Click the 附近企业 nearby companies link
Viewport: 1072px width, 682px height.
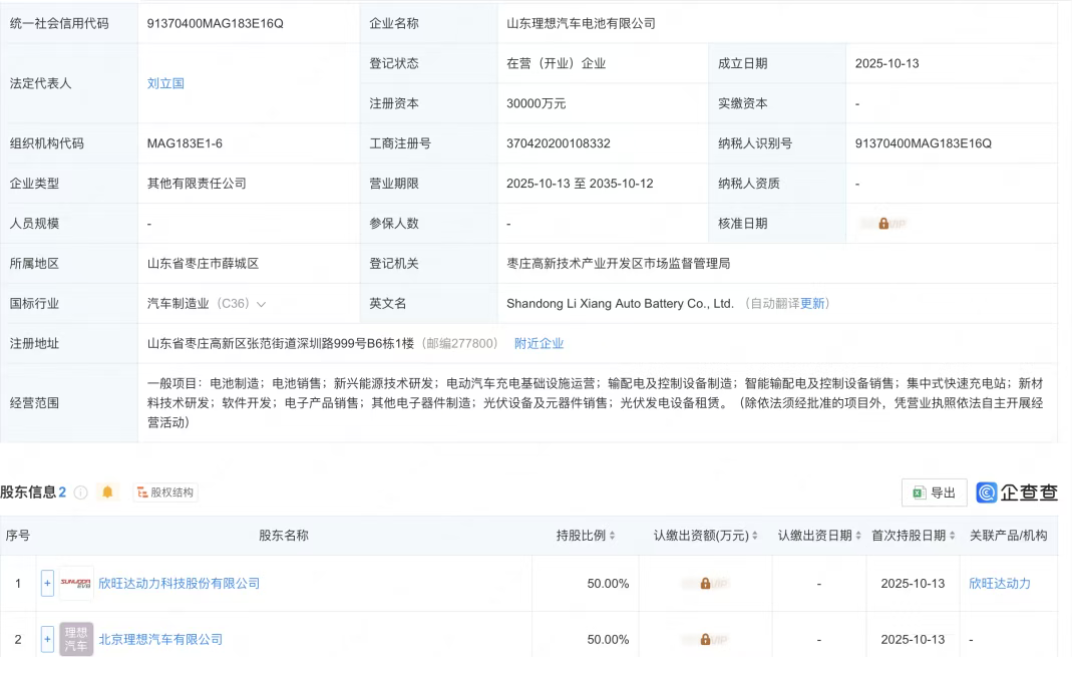[538, 342]
